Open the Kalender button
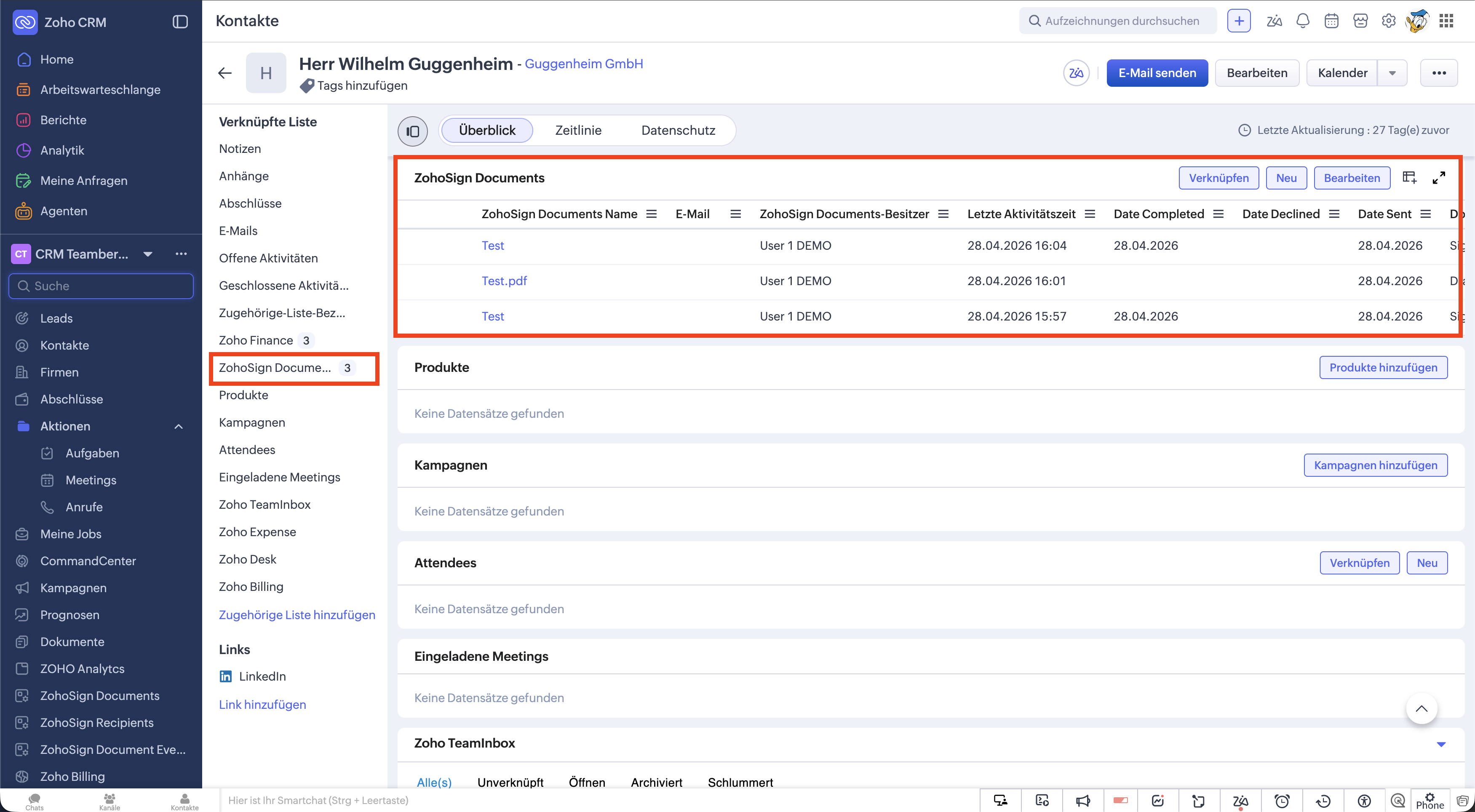Screen dimensions: 1475x812 coord(1342,73)
